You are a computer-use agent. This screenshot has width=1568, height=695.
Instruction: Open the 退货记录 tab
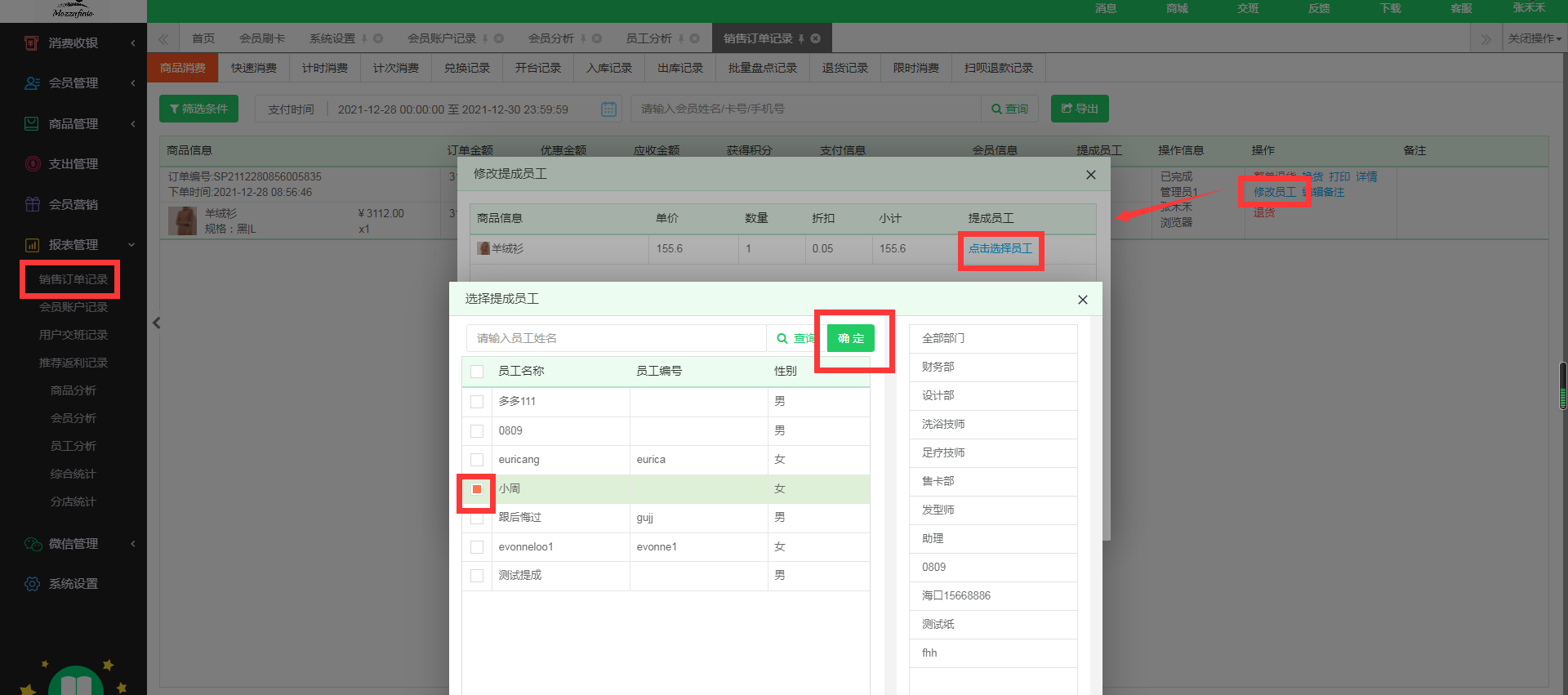(x=844, y=69)
